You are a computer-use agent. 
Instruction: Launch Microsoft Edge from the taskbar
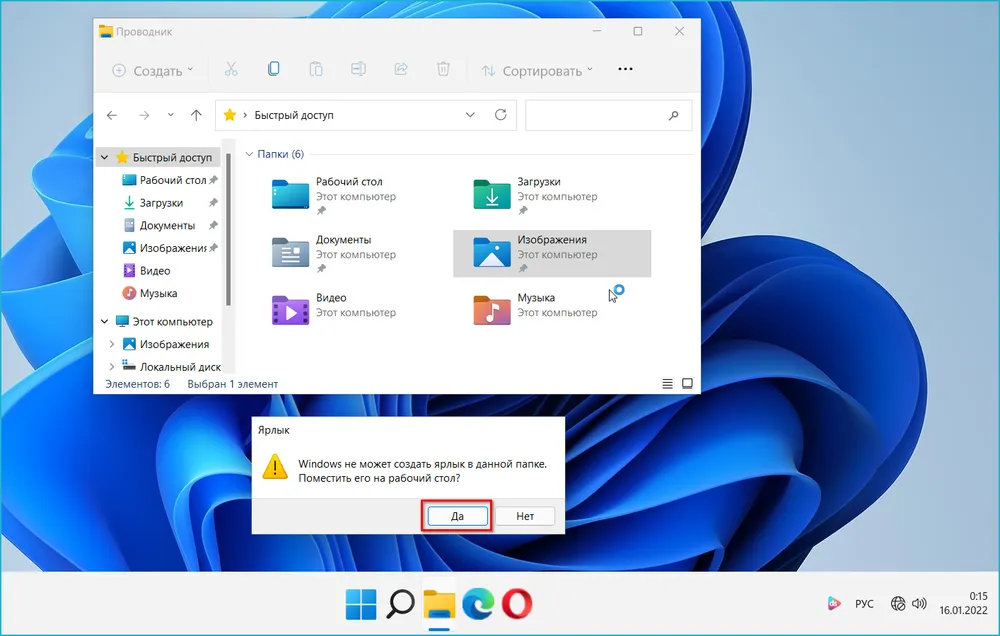(x=478, y=603)
